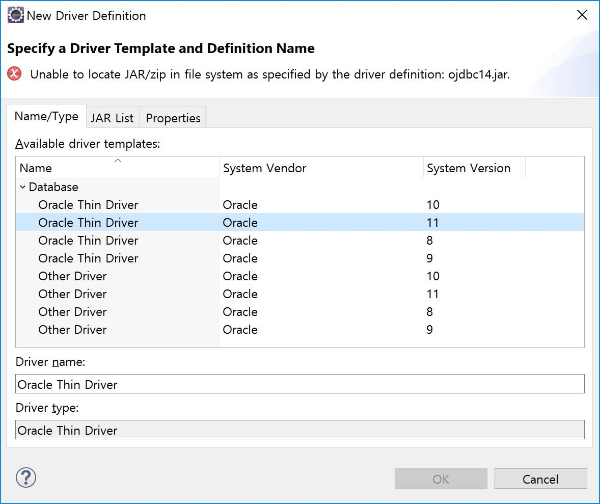Select Oracle Thin Driver version 9

click(x=300, y=258)
